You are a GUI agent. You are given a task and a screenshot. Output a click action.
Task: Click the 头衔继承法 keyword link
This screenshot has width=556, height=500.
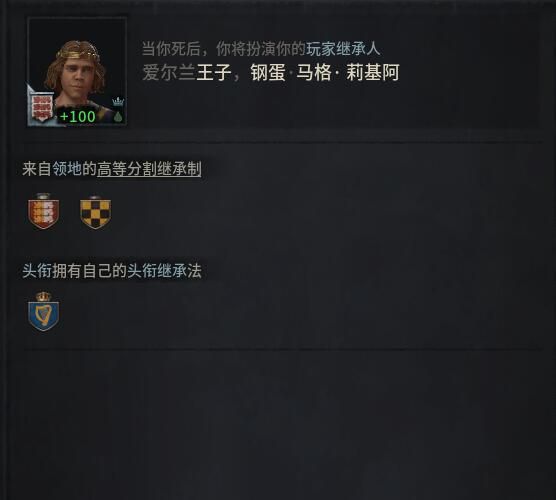pyautogui.click(x=164, y=271)
